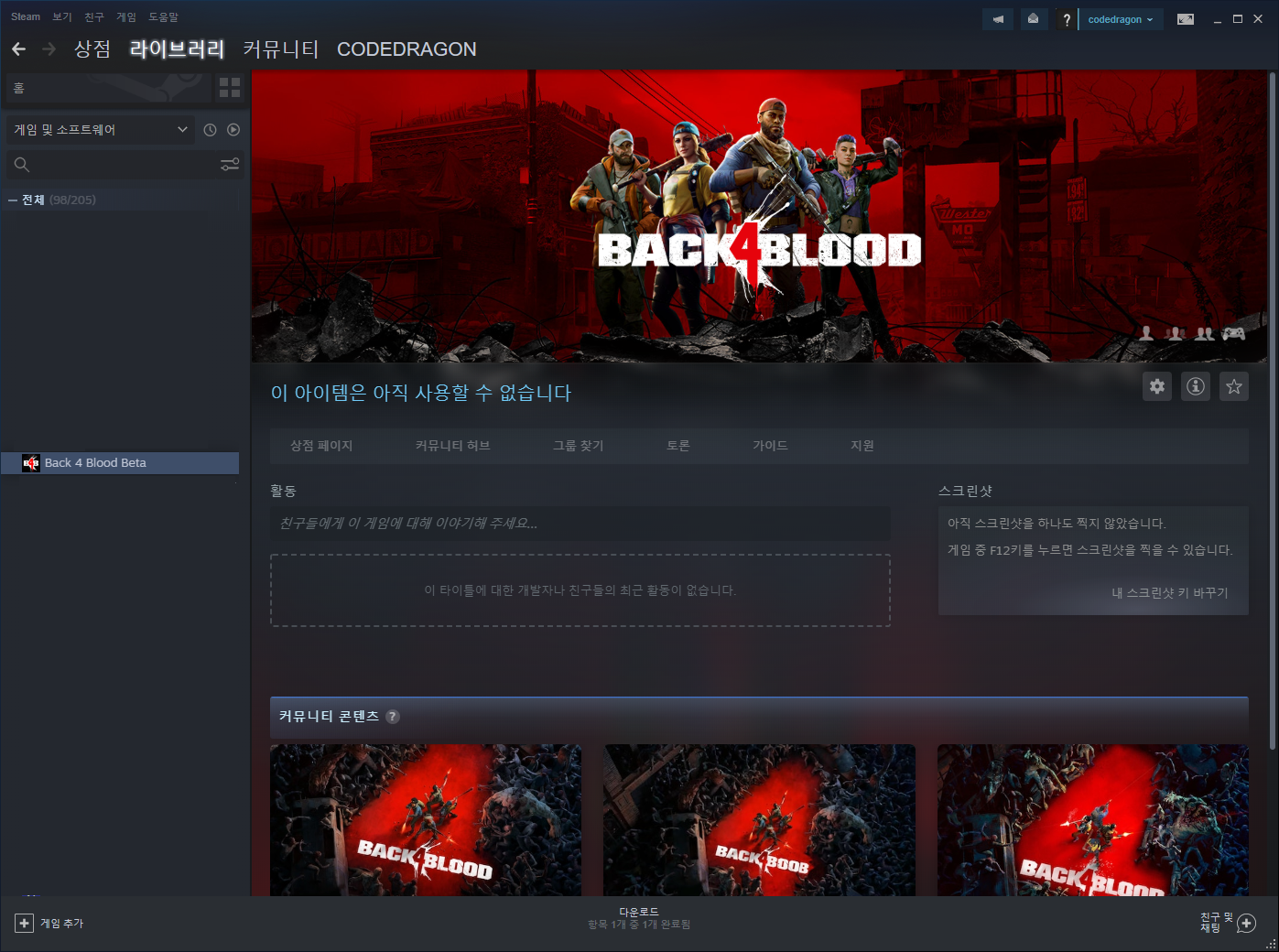Open the 상점 페이지 link

pyautogui.click(x=321, y=446)
